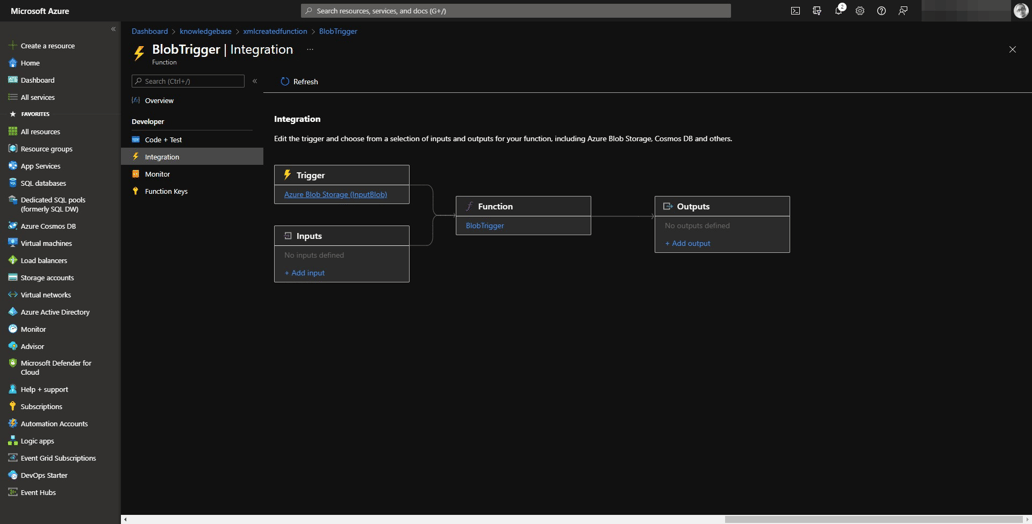Click the Refresh button
This screenshot has width=1032, height=524.
pyautogui.click(x=299, y=82)
